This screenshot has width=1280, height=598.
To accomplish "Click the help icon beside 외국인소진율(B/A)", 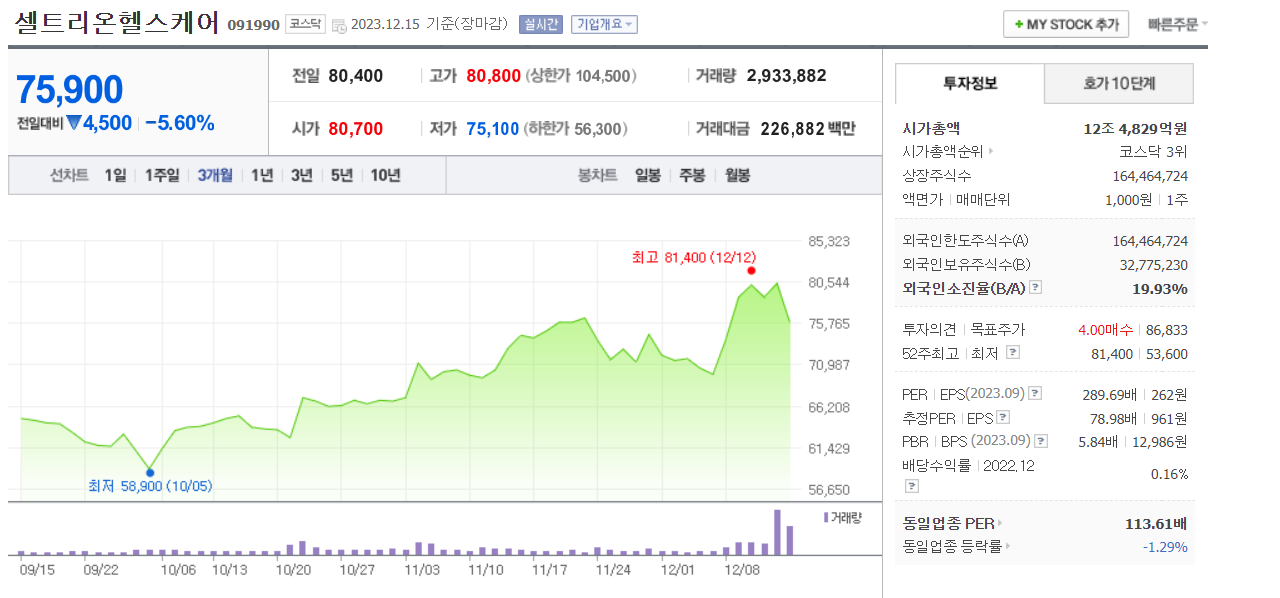I will 1035,288.
